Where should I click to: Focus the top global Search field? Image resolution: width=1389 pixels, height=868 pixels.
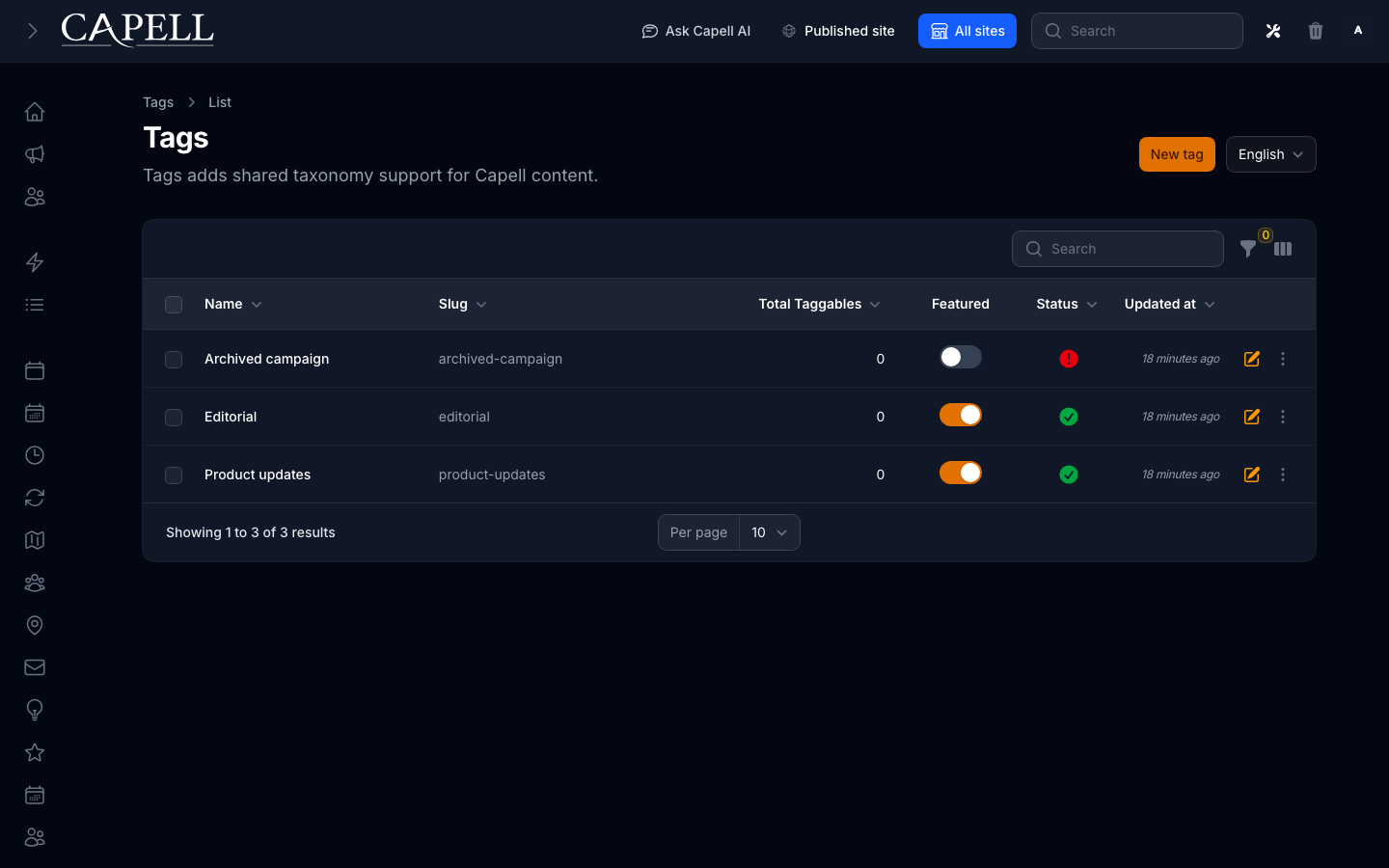(x=1137, y=31)
